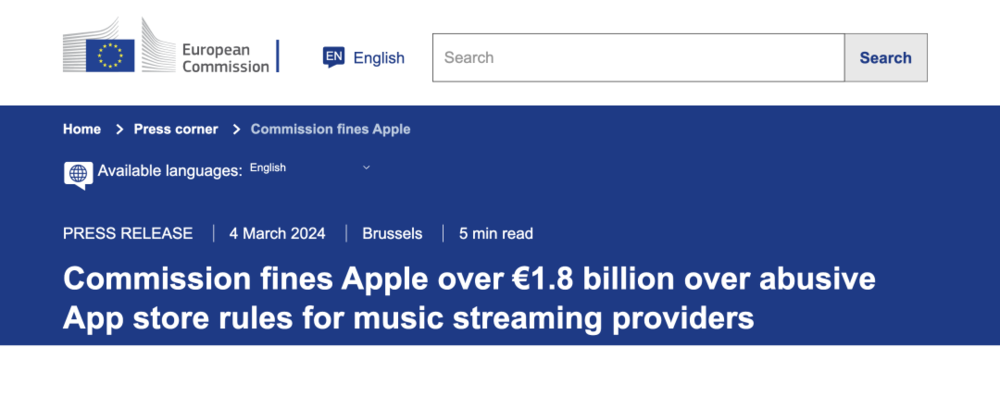Open the English available languages dropdown
1000x409 pixels.
tap(300, 168)
